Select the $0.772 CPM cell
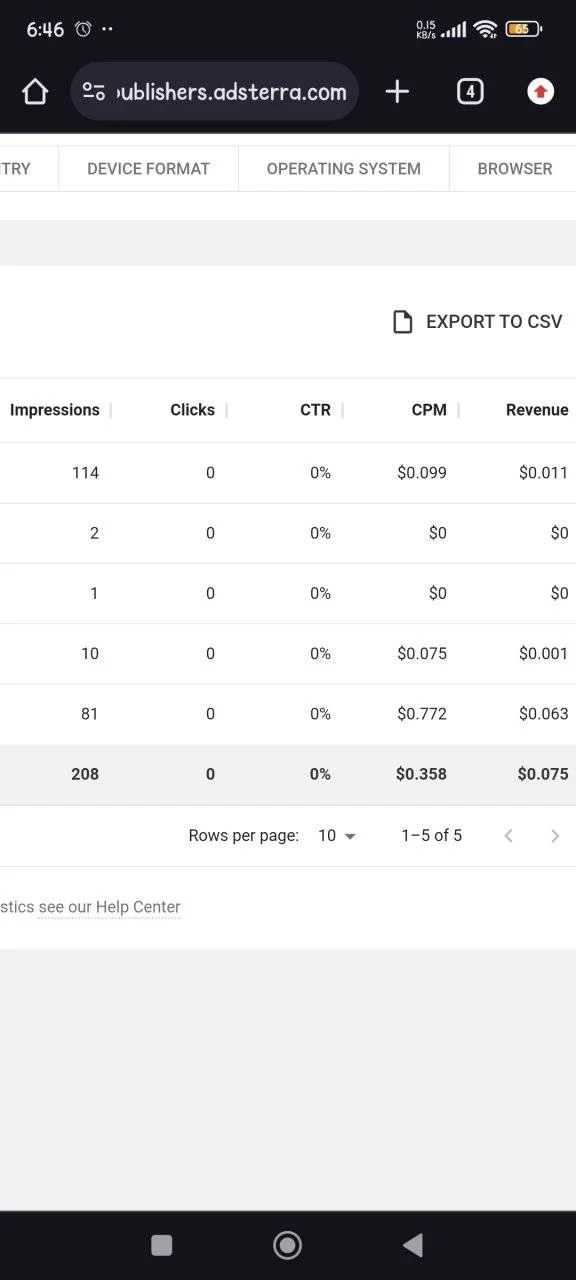576x1280 pixels. [x=422, y=713]
